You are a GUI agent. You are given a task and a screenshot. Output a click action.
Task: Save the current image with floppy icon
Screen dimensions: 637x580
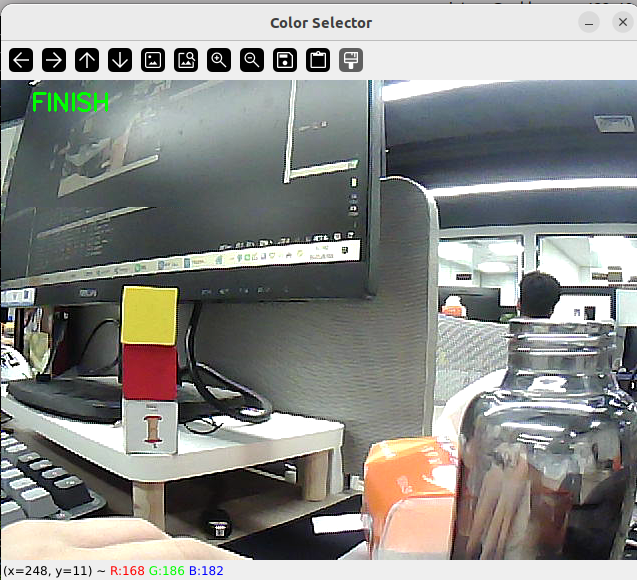(x=285, y=60)
